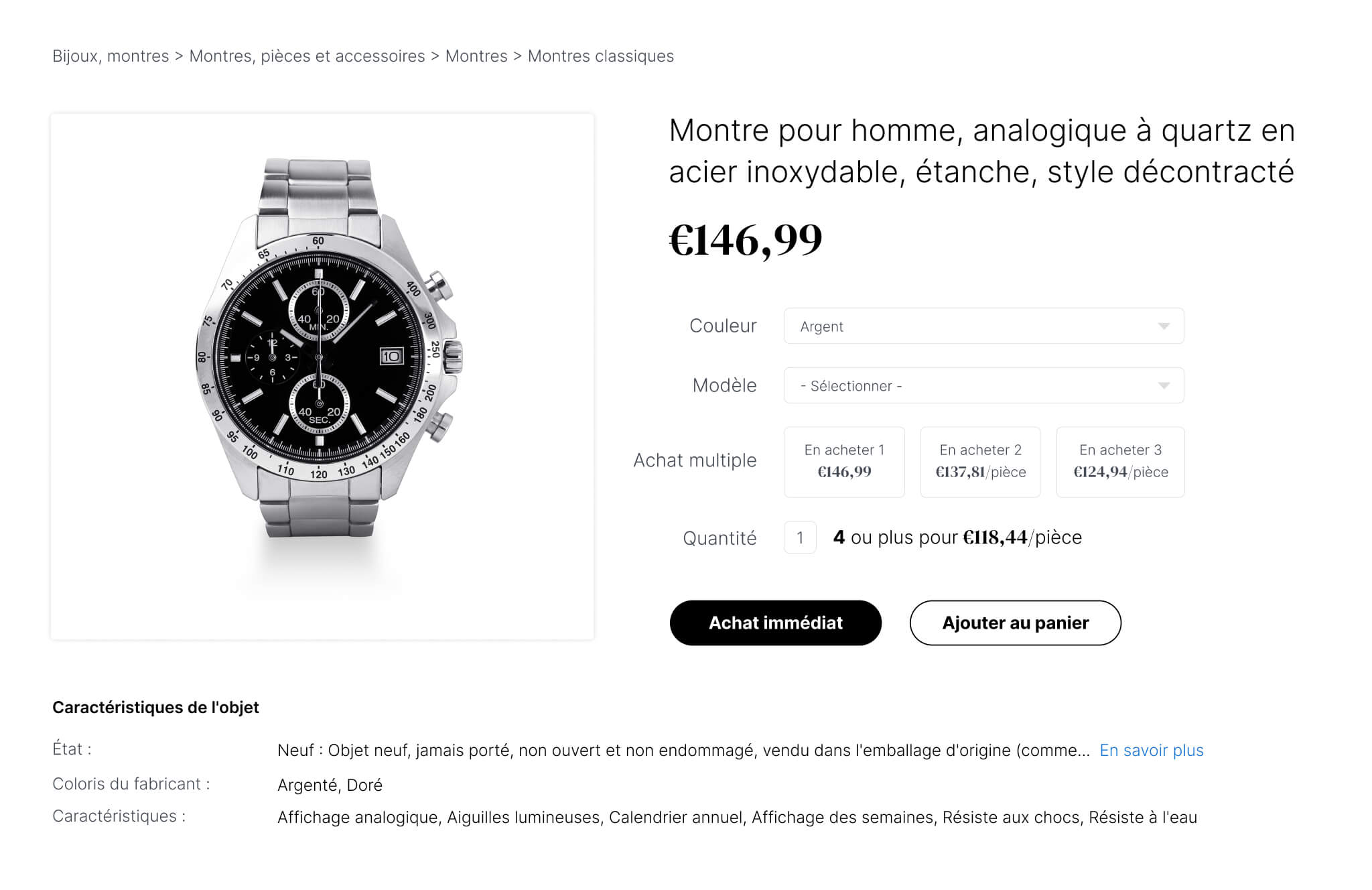Click the 'Caractéristiques de l'objet' heading
Screen dimensions: 1372x890
tap(155, 707)
